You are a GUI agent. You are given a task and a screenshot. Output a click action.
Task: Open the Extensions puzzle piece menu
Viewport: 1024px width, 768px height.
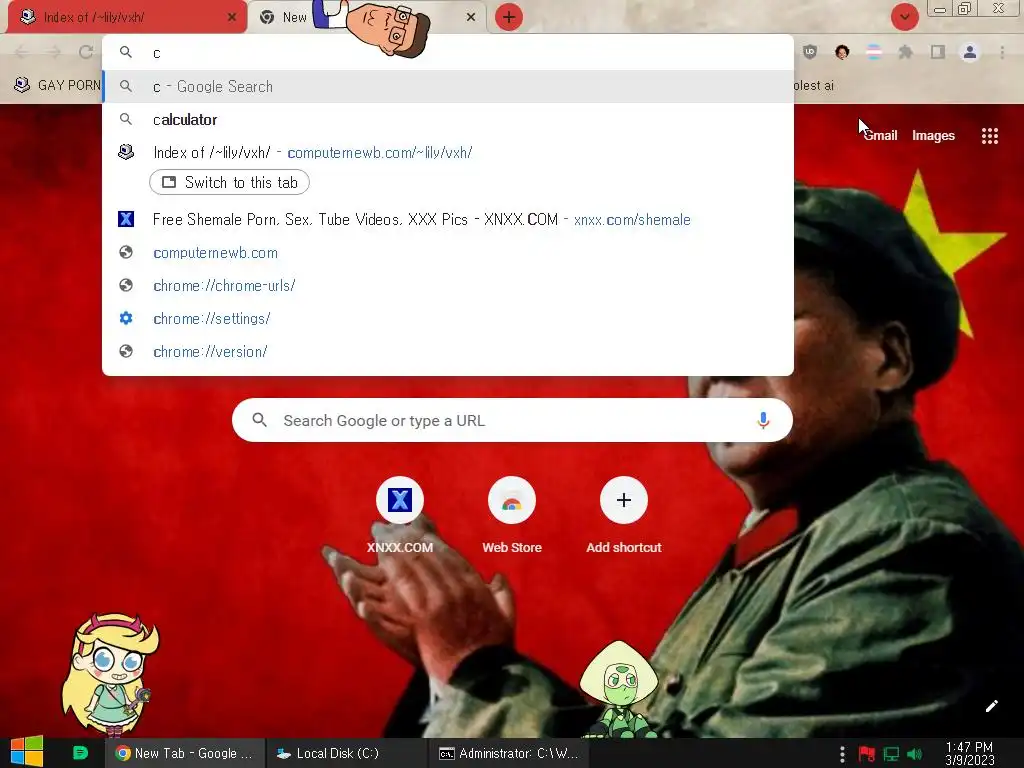tap(906, 52)
